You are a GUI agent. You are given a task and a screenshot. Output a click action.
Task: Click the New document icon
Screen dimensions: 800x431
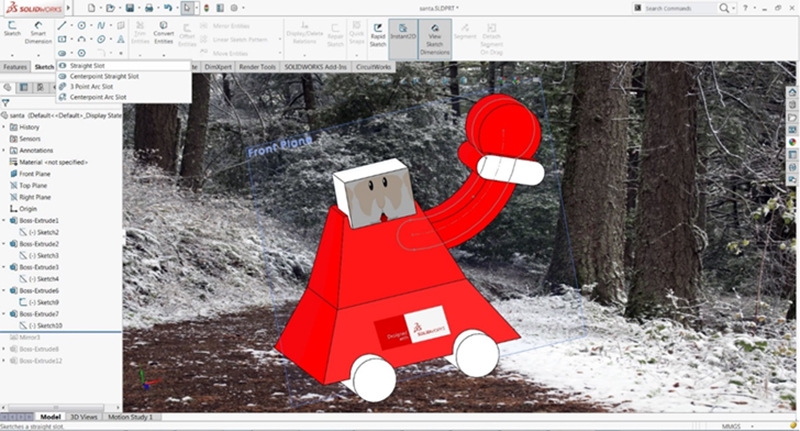[91, 8]
